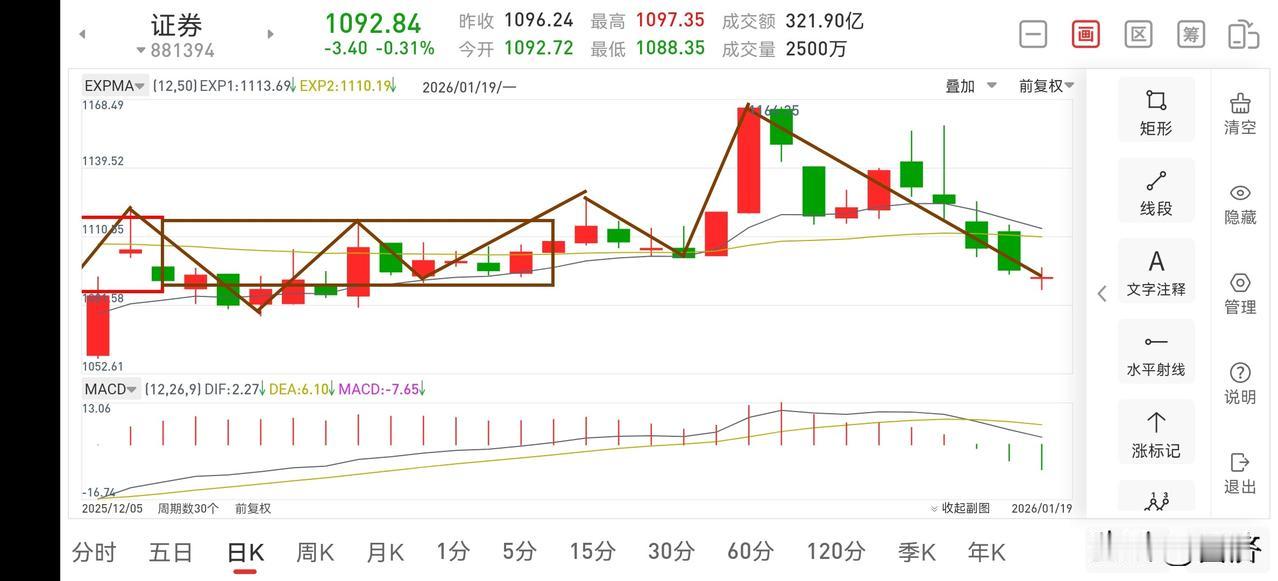1278x581 pixels.
Task: Select the 矩形 rectangle drawing tool
Action: 1156,111
